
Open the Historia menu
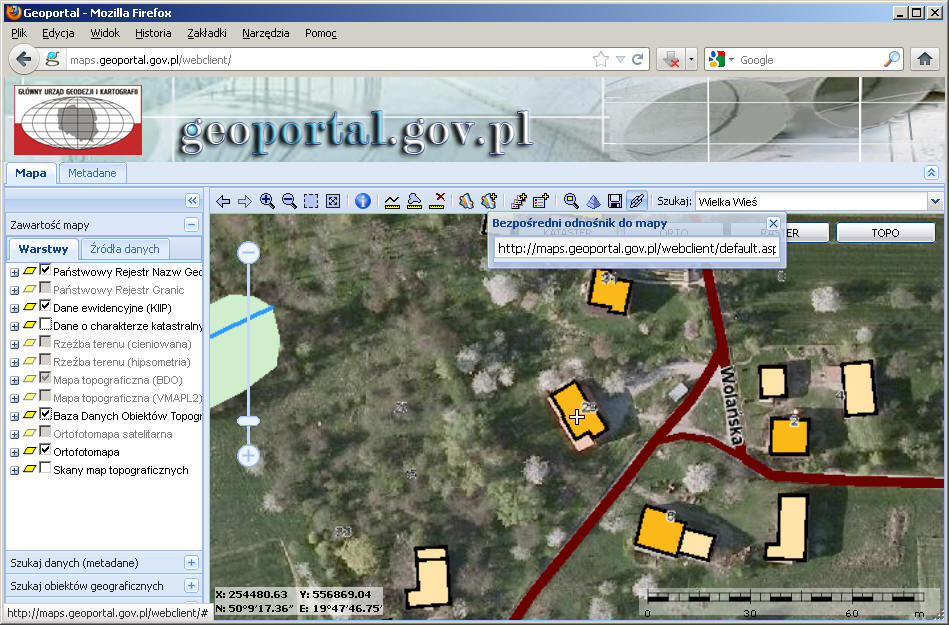(x=153, y=33)
